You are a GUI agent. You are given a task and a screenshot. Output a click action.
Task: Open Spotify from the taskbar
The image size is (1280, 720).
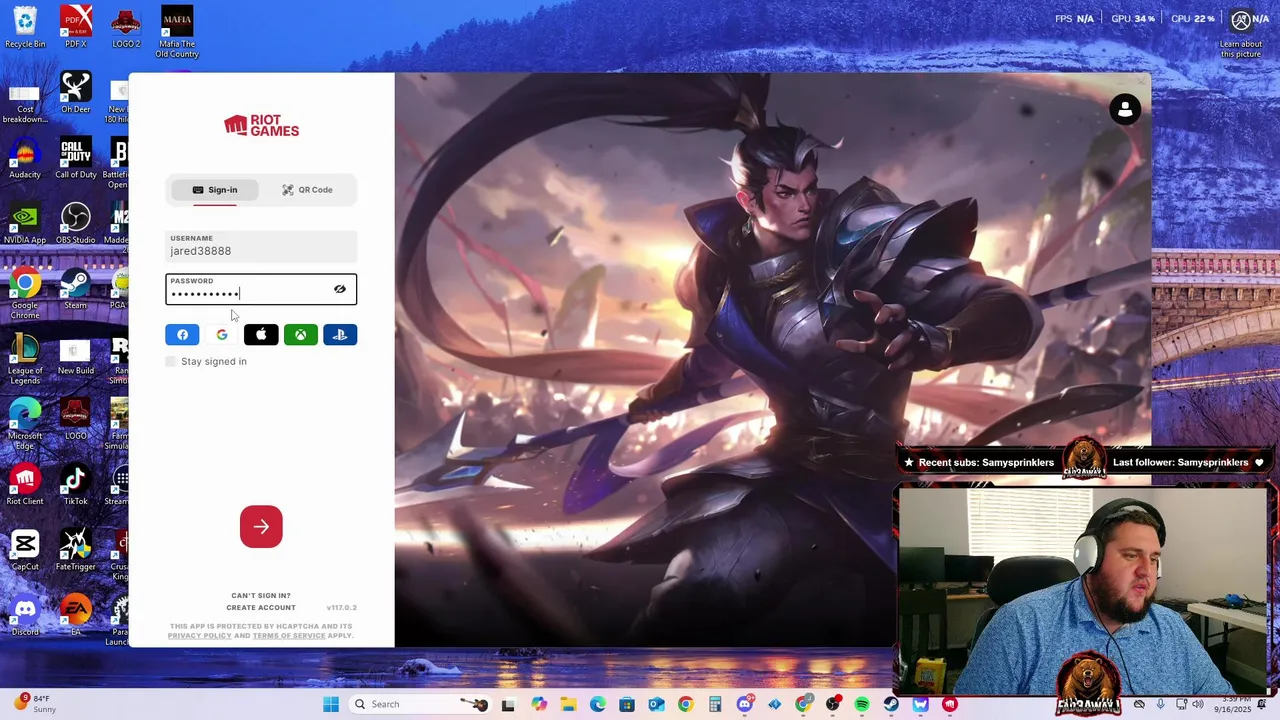(x=862, y=704)
